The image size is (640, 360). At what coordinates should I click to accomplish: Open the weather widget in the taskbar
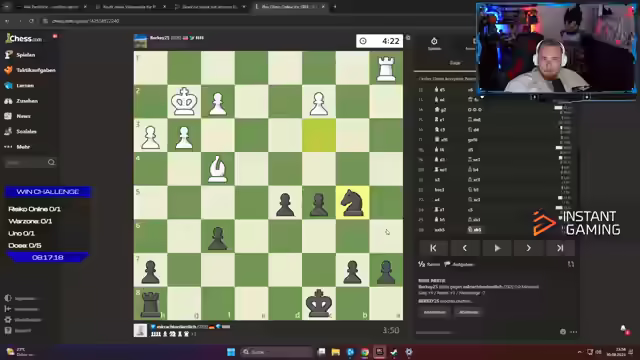click(20, 352)
